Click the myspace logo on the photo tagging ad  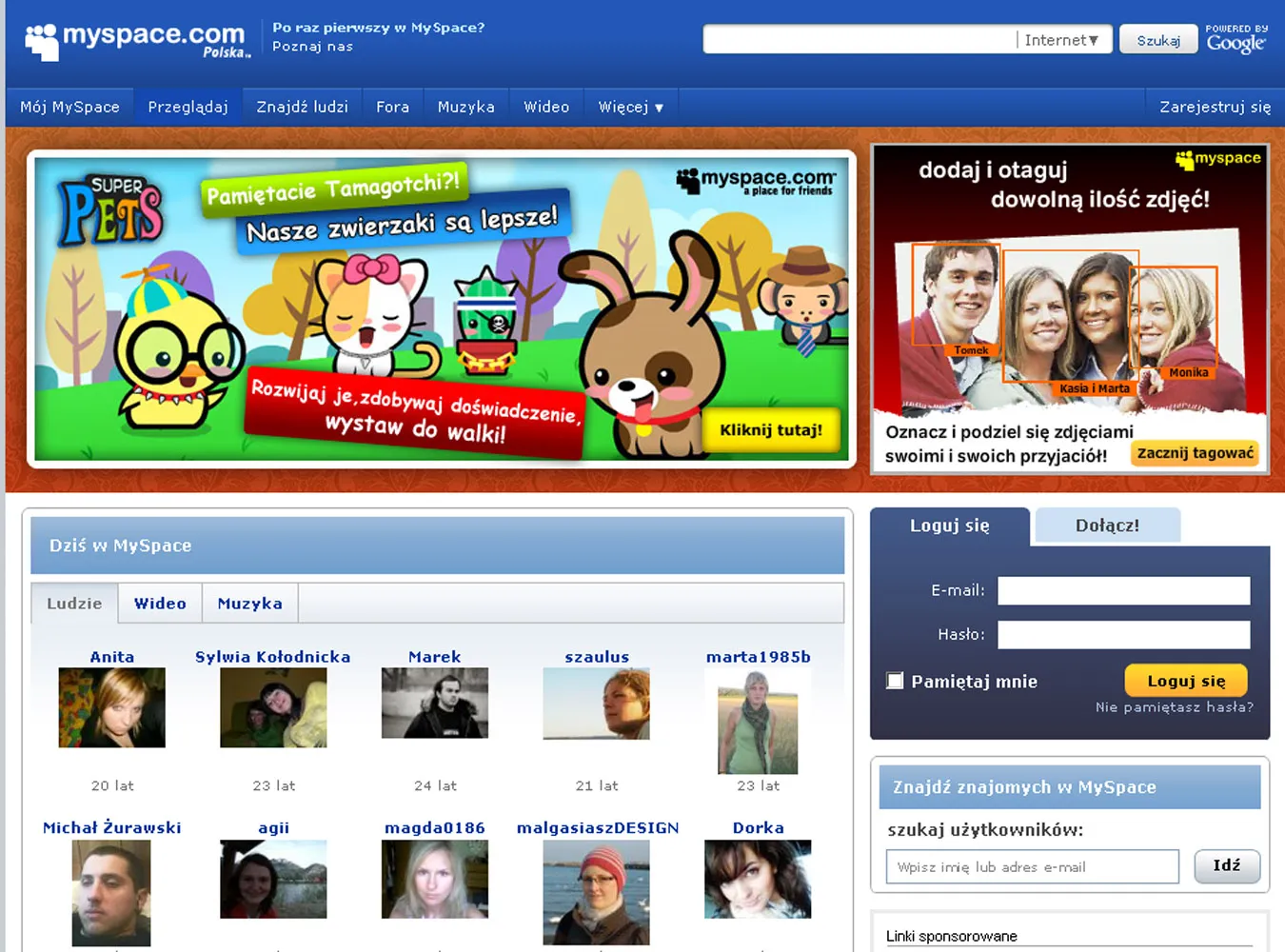pos(1219,157)
